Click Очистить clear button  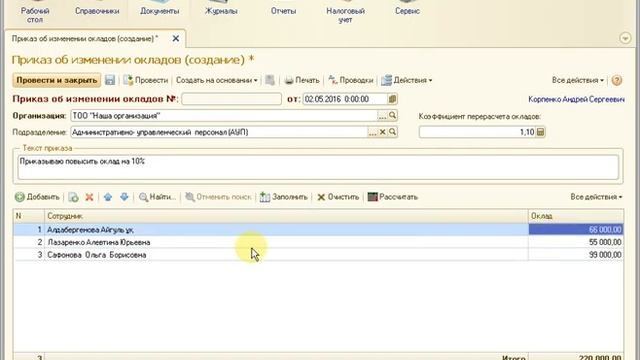tap(338, 197)
